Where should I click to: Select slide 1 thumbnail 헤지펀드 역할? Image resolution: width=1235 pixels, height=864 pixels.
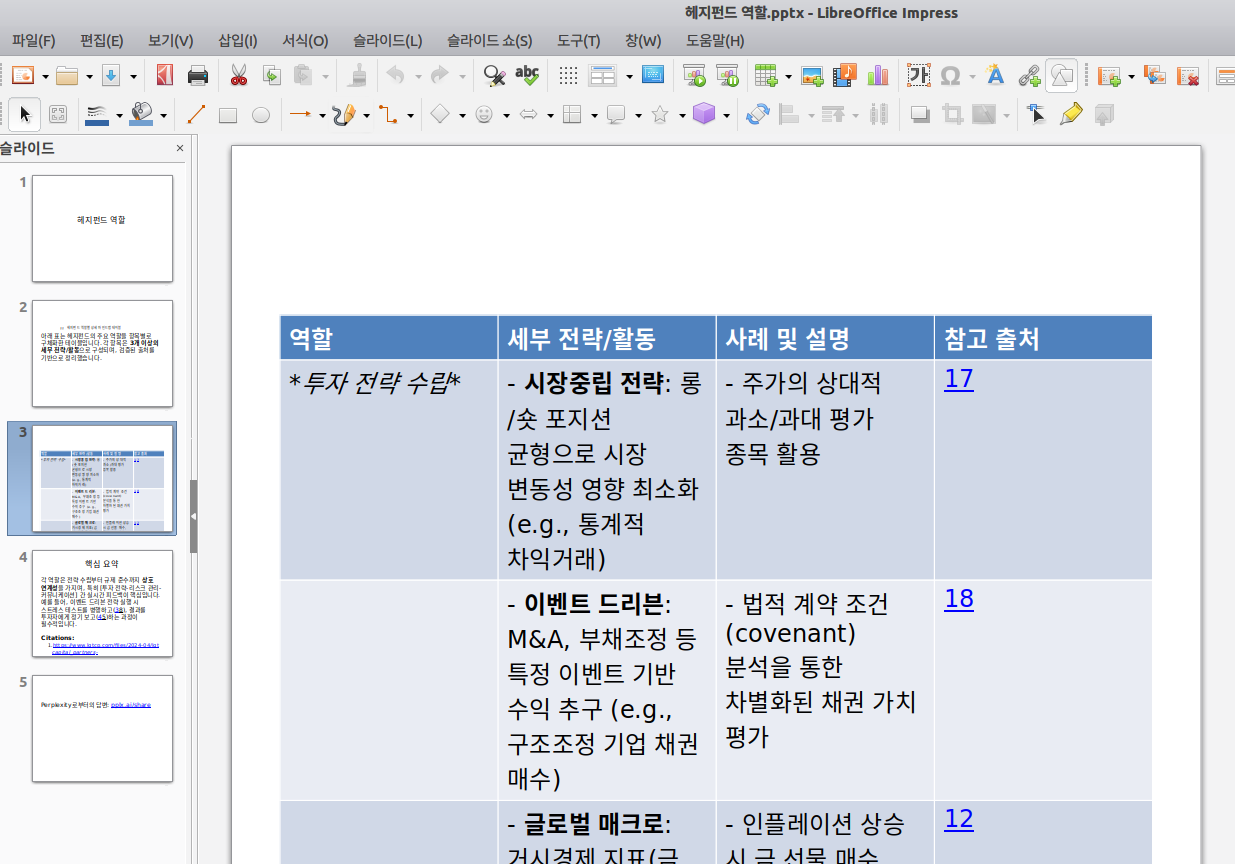102,228
